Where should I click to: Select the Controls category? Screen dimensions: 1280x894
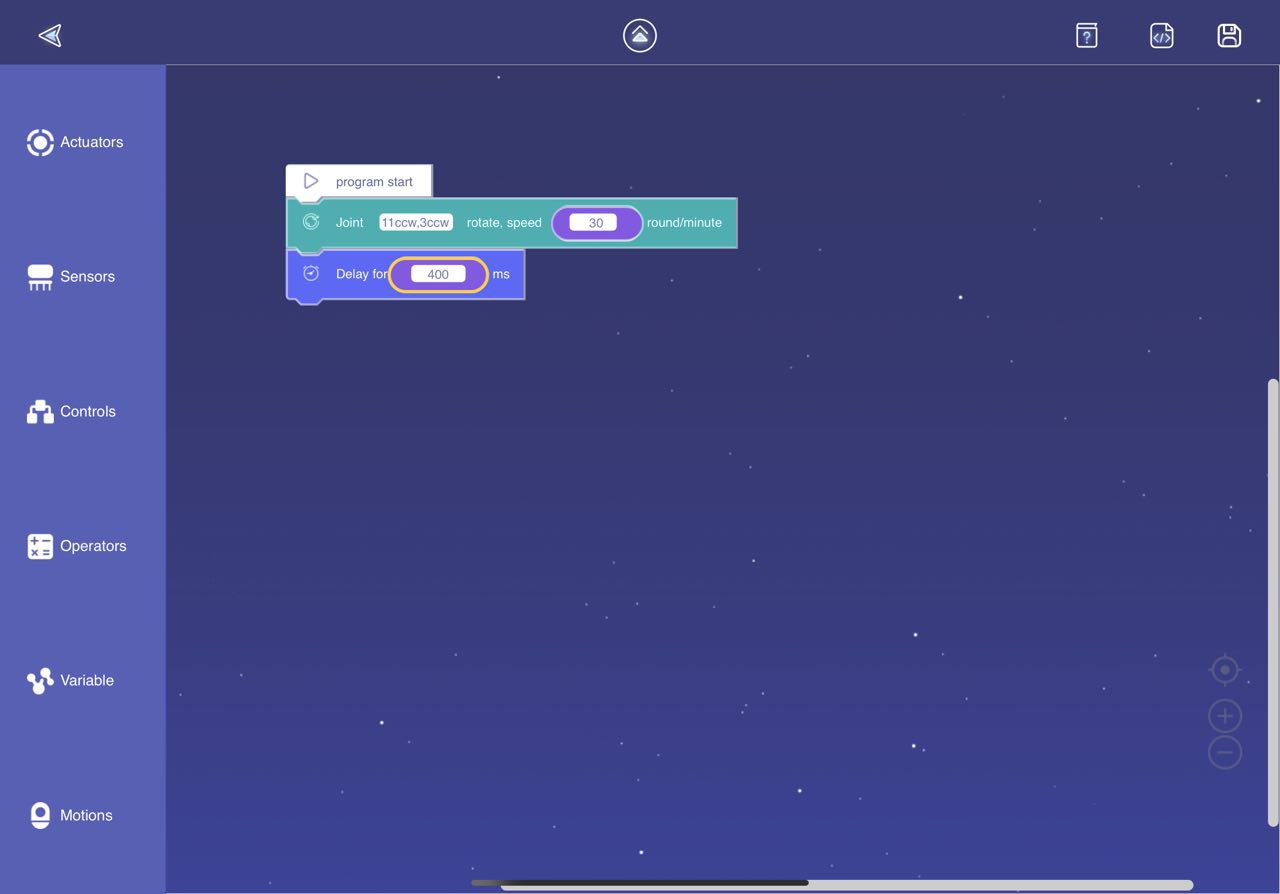click(72, 411)
